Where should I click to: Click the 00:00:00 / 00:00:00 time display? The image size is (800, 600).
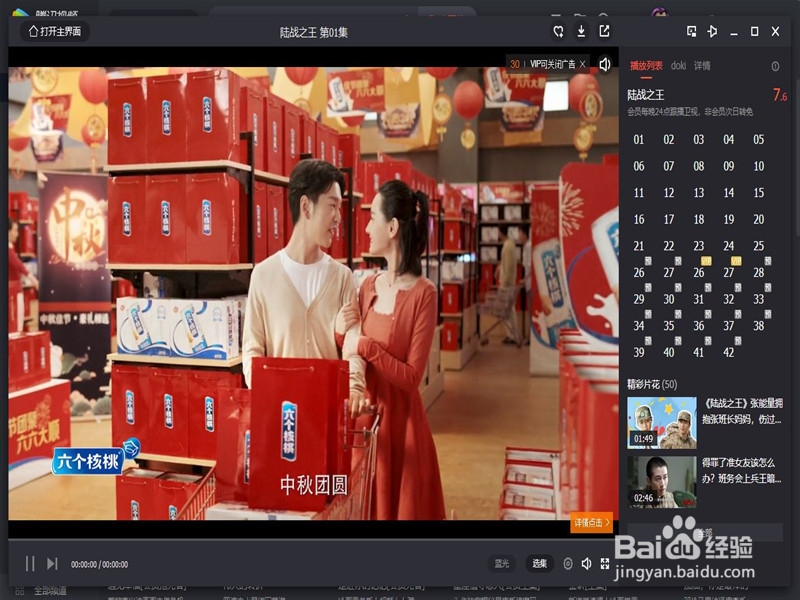tap(99, 564)
